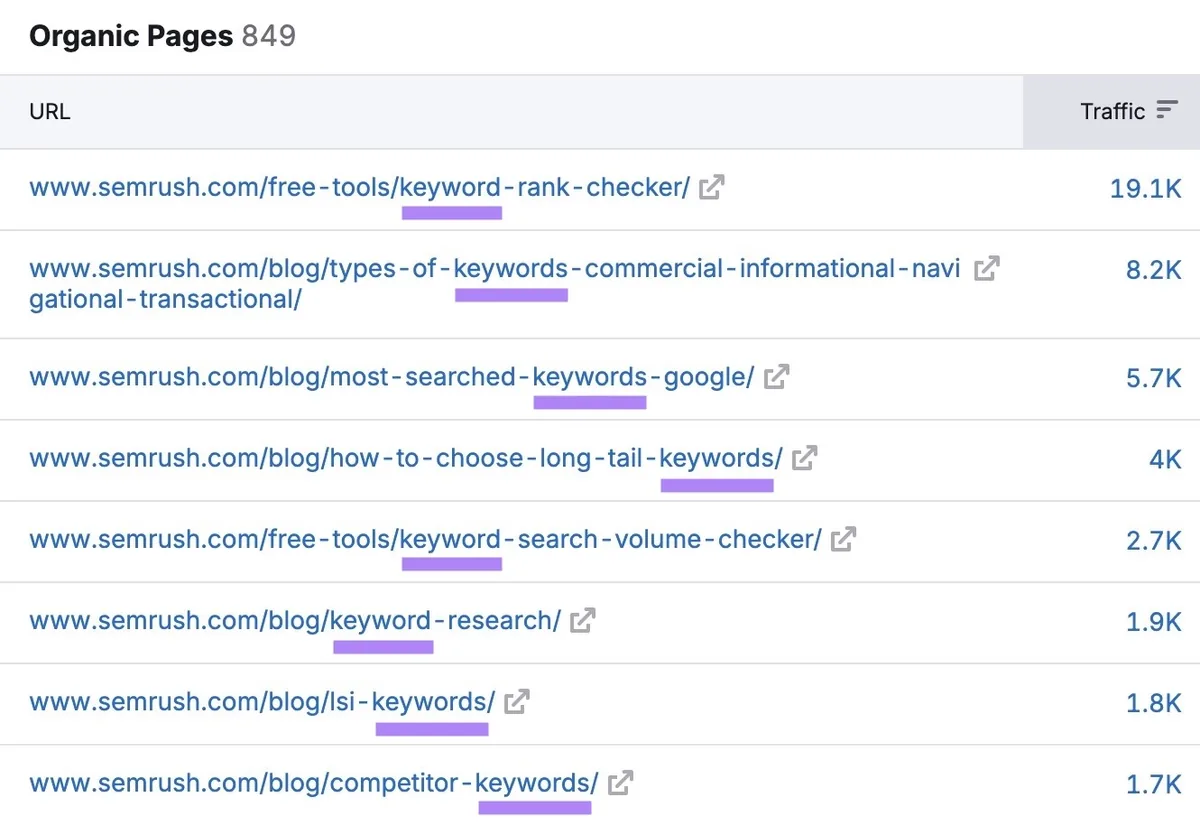Click the 4K traffic value
This screenshot has width=1200, height=825.
point(1165,459)
